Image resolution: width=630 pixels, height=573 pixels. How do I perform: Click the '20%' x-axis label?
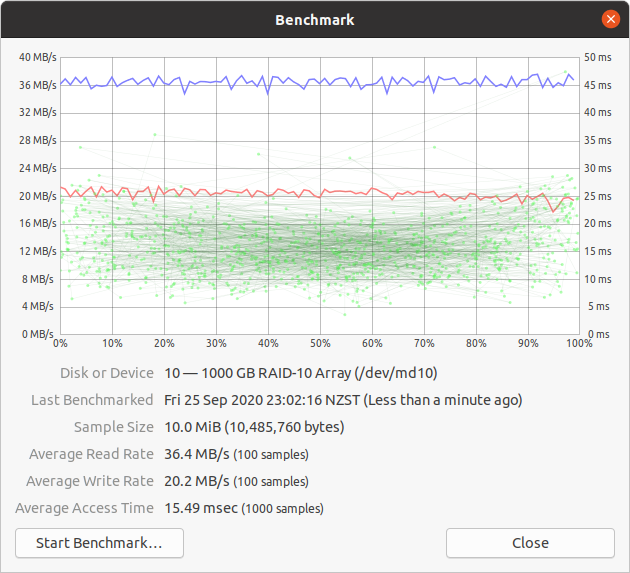(x=164, y=344)
